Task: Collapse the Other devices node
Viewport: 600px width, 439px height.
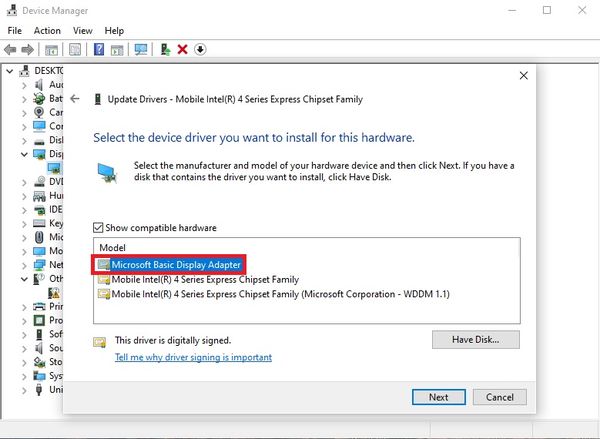Action: [24, 279]
